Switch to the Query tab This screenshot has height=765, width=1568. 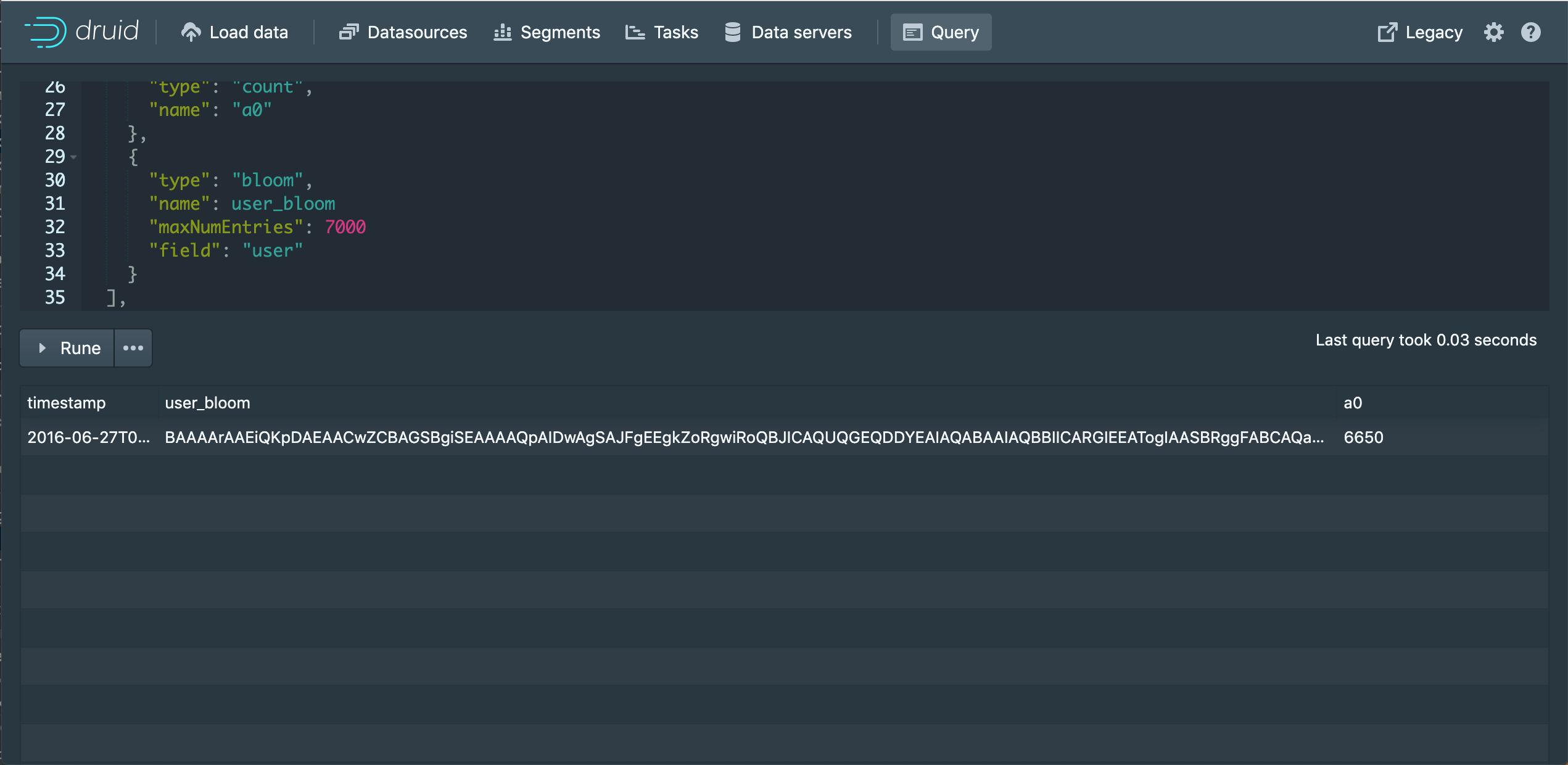941,32
